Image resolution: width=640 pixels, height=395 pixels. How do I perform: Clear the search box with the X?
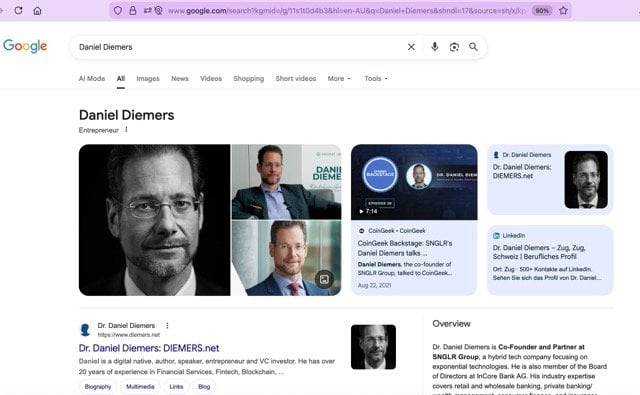[x=411, y=47]
